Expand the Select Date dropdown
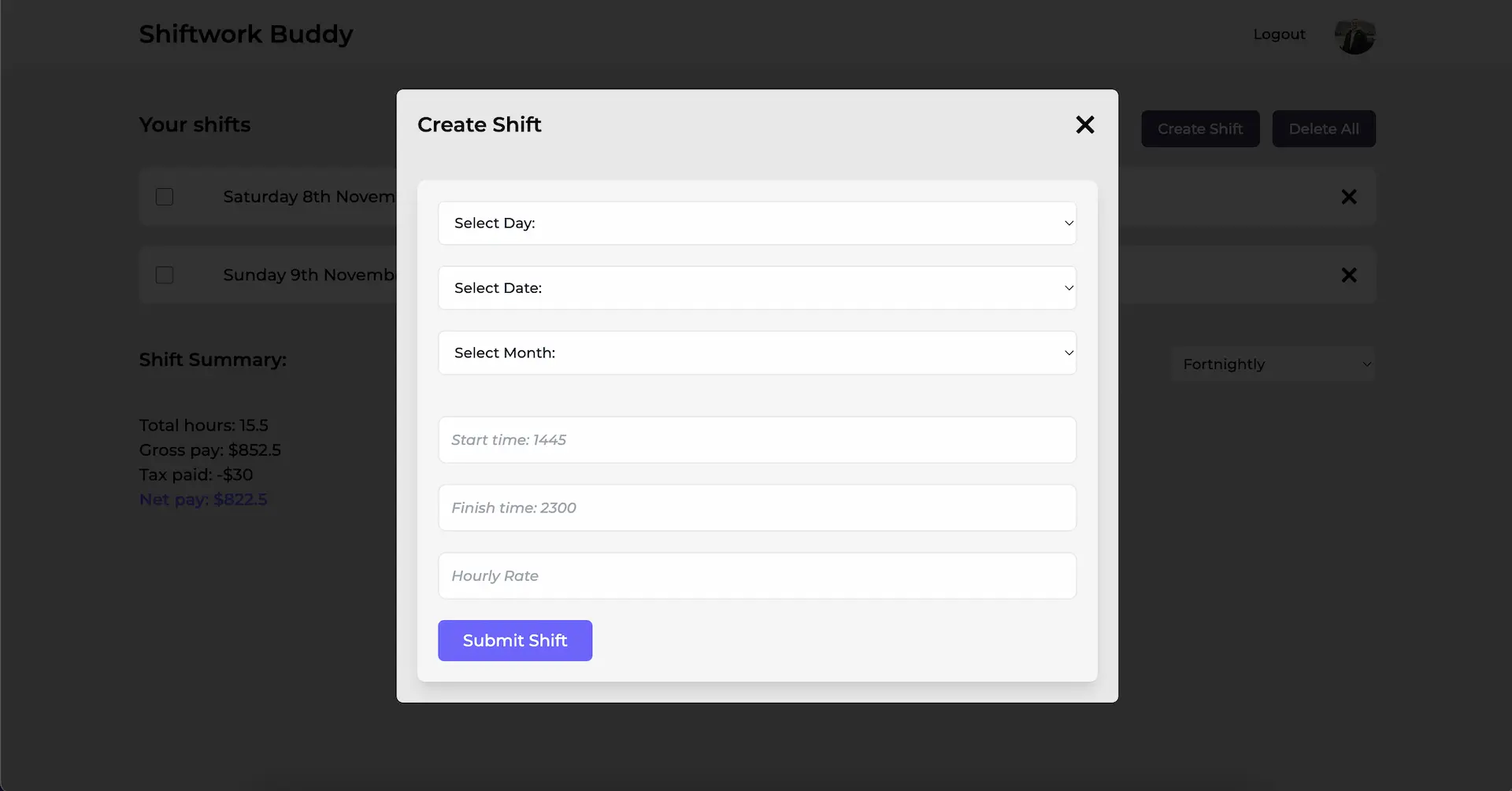 pos(757,288)
